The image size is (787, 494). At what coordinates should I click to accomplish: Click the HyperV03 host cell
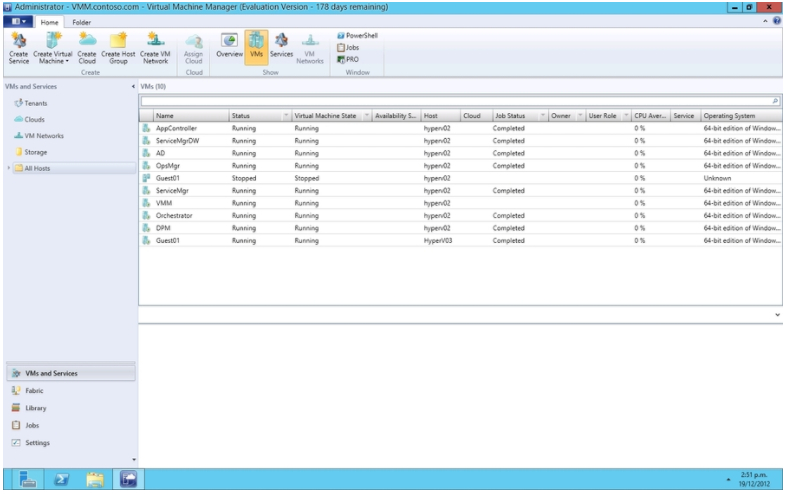tap(438, 240)
